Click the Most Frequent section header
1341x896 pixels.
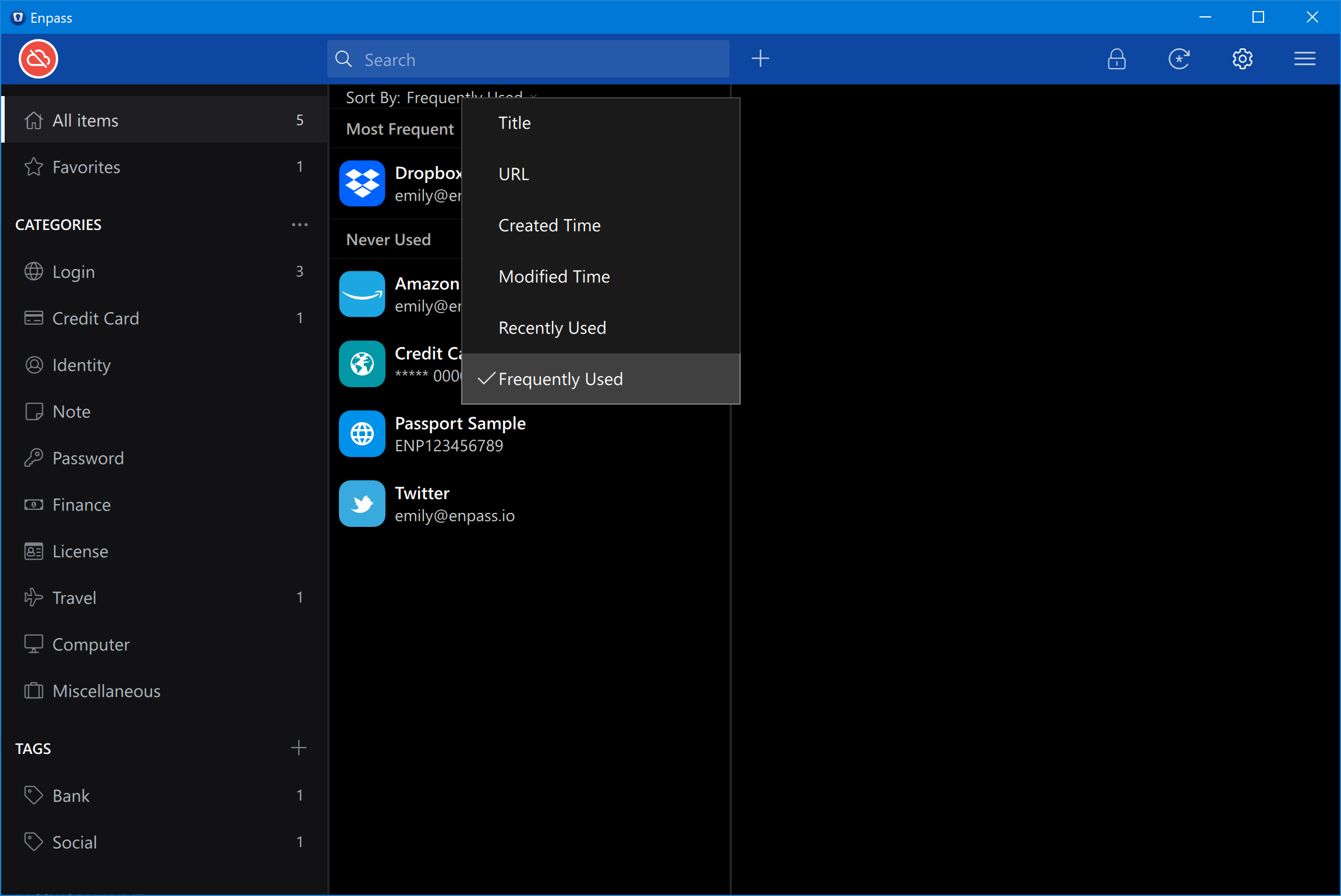400,129
